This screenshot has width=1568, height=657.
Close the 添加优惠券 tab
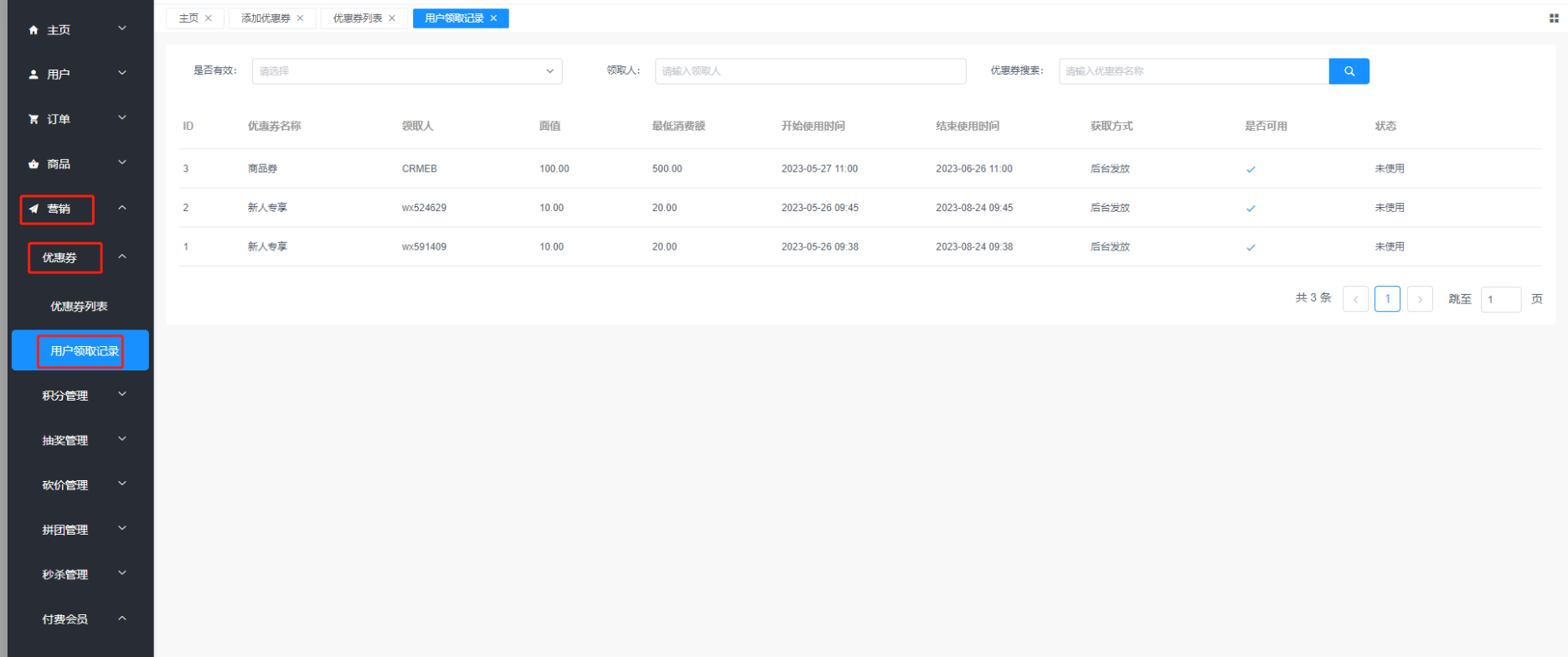(x=300, y=18)
